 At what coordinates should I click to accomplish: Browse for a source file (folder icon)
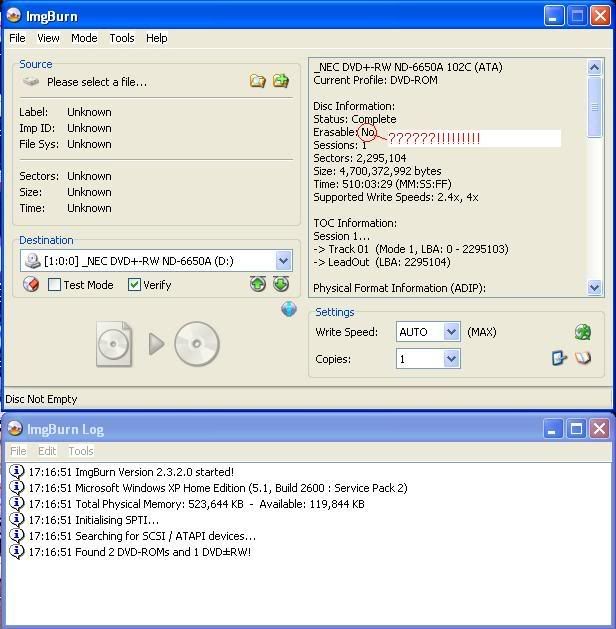tap(258, 81)
